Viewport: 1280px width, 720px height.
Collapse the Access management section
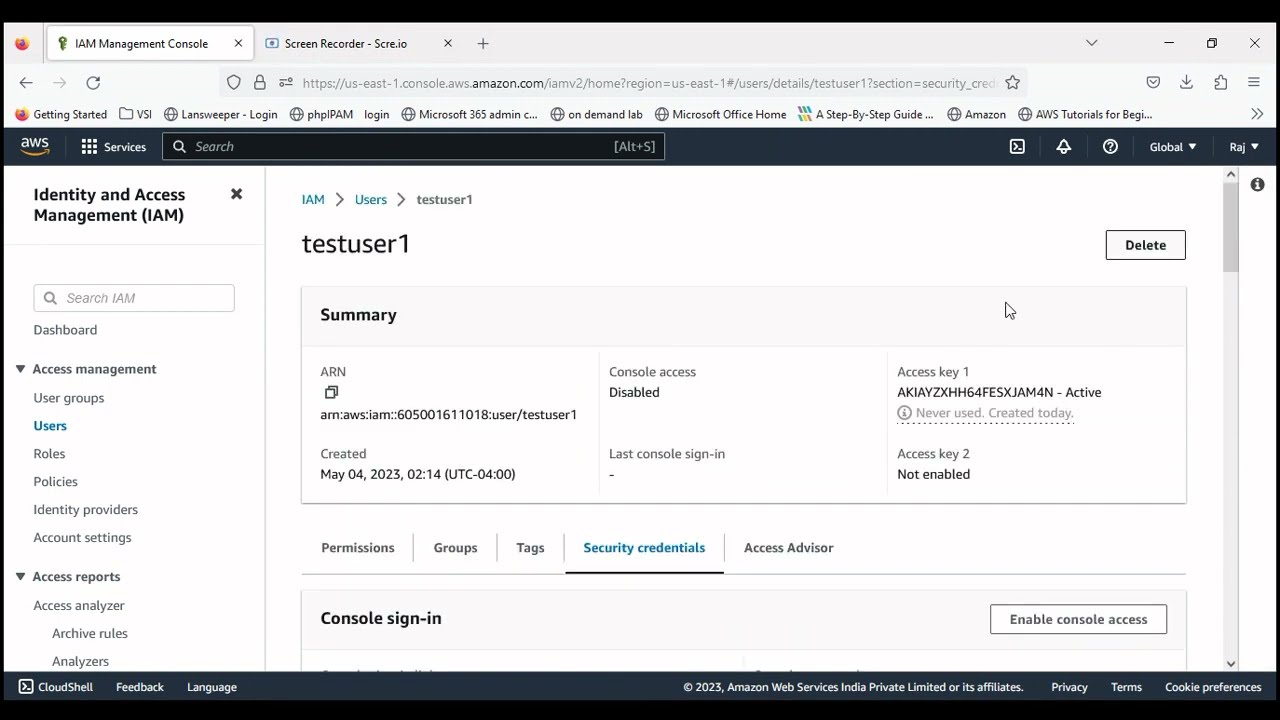[x=20, y=369]
